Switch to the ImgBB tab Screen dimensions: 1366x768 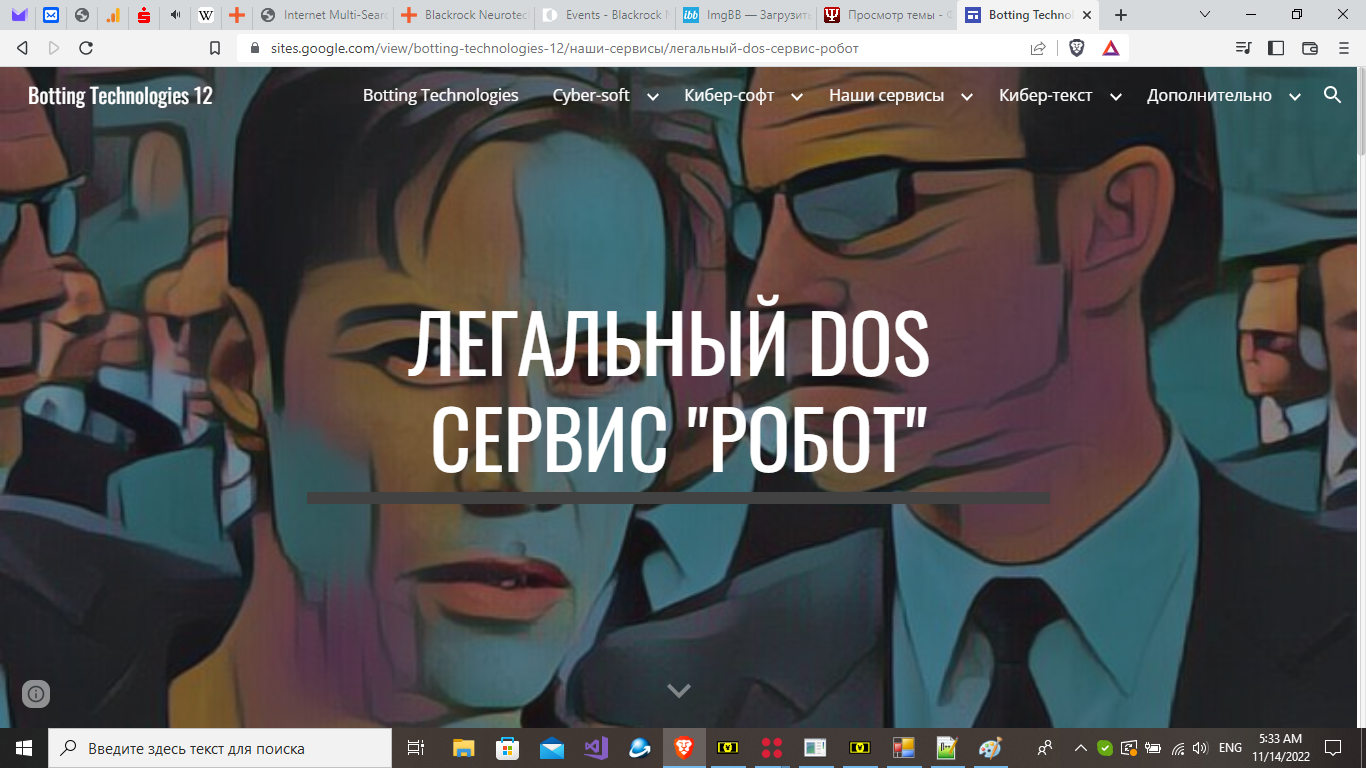tap(745, 15)
